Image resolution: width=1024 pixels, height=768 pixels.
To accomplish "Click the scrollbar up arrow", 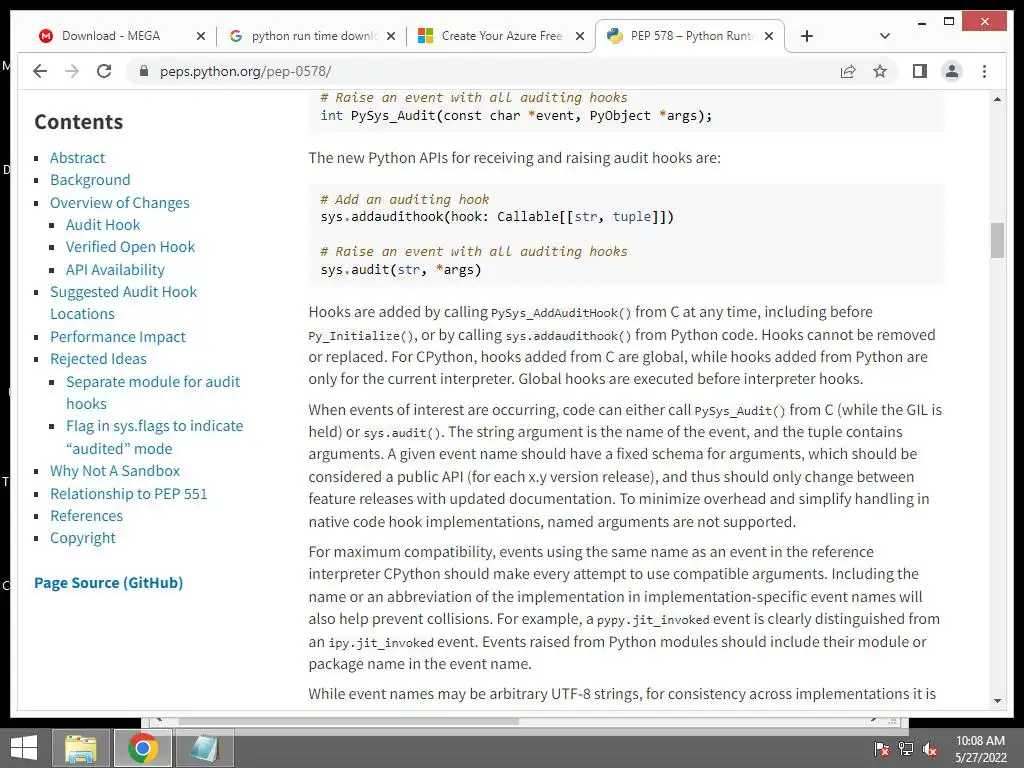I will 997,99.
